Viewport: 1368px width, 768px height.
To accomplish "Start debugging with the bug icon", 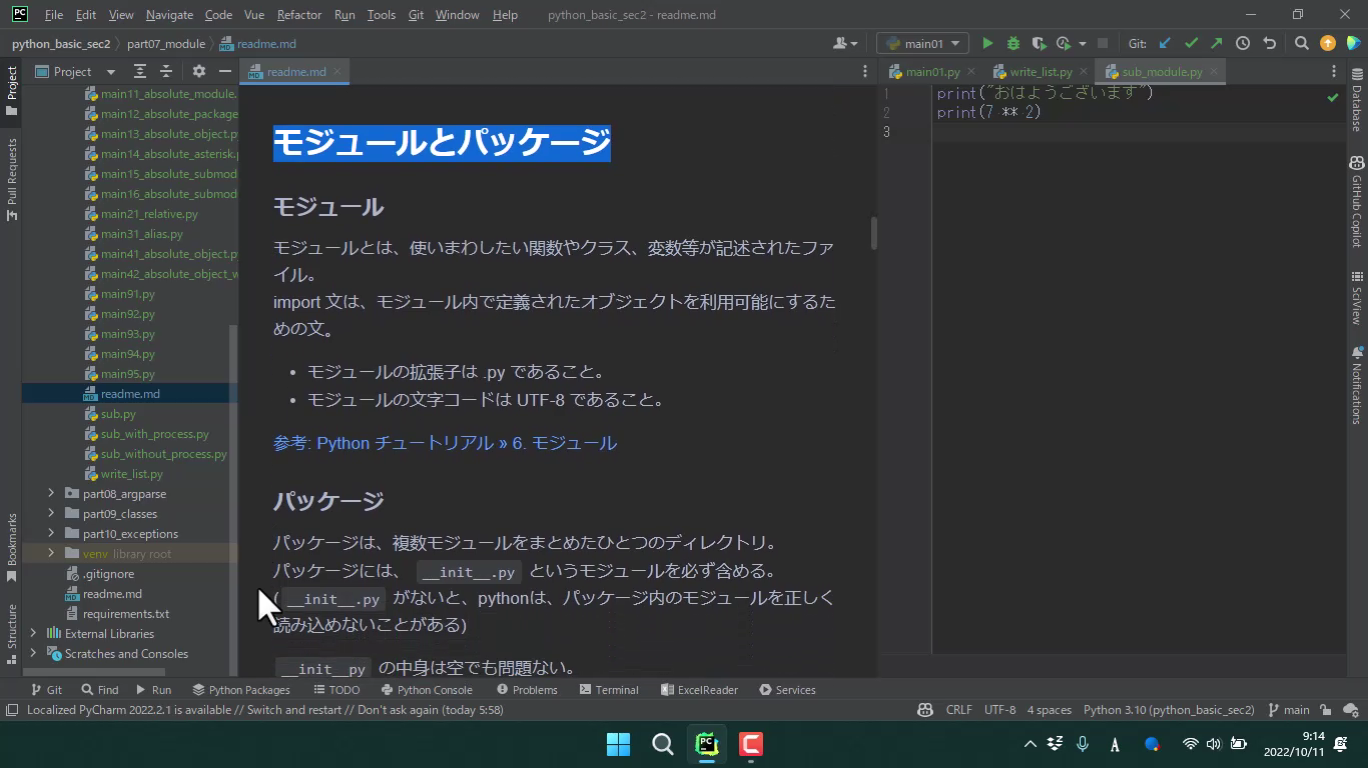I will [x=1013, y=44].
